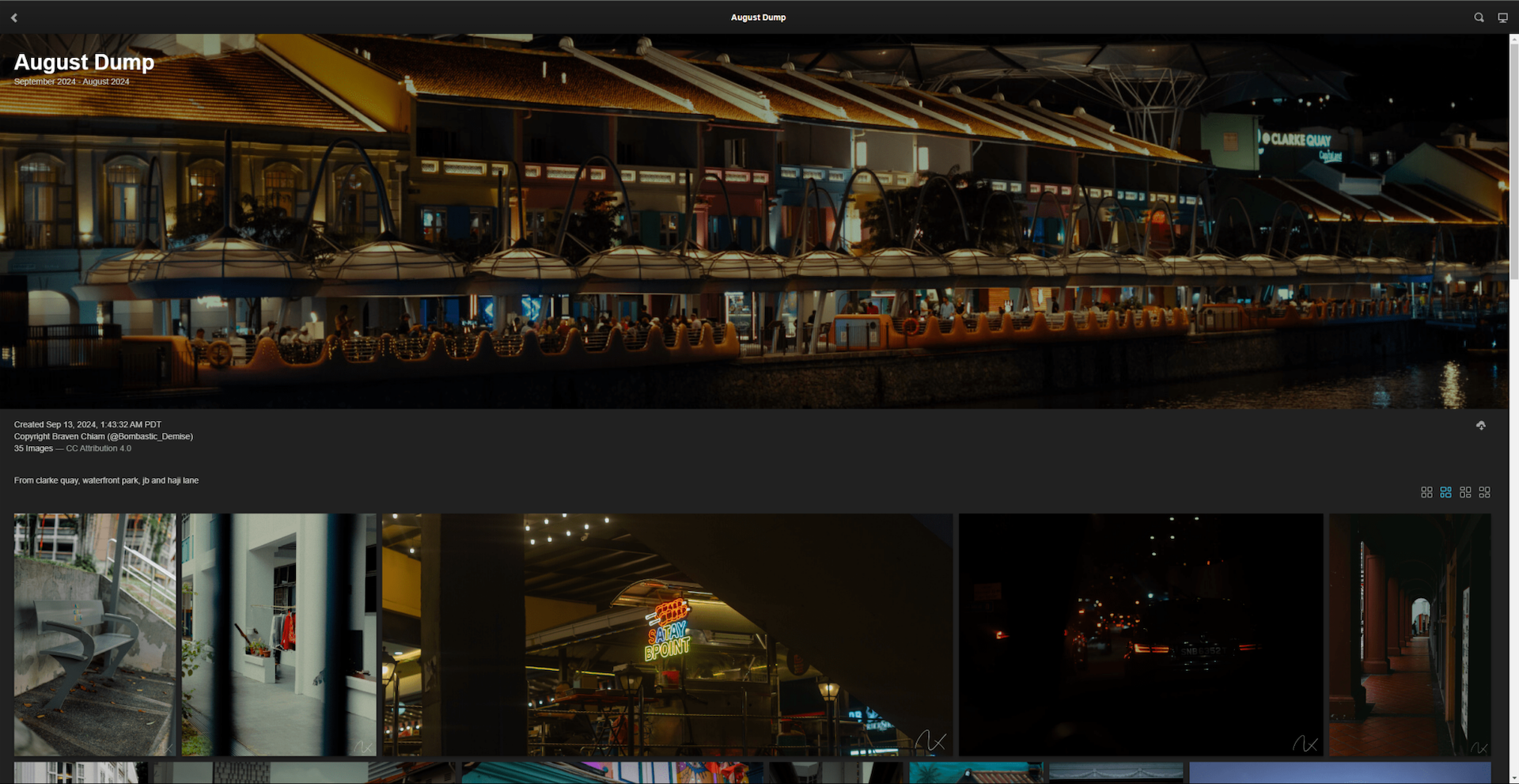Open the photo with red clothes hanging
The width and height of the screenshot is (1519, 784).
click(x=278, y=634)
